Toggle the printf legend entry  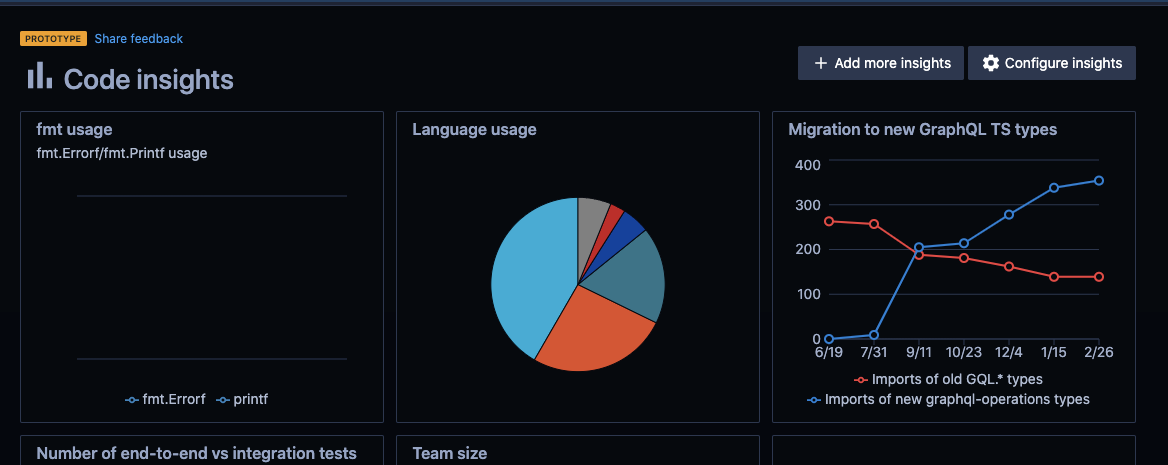coord(242,399)
